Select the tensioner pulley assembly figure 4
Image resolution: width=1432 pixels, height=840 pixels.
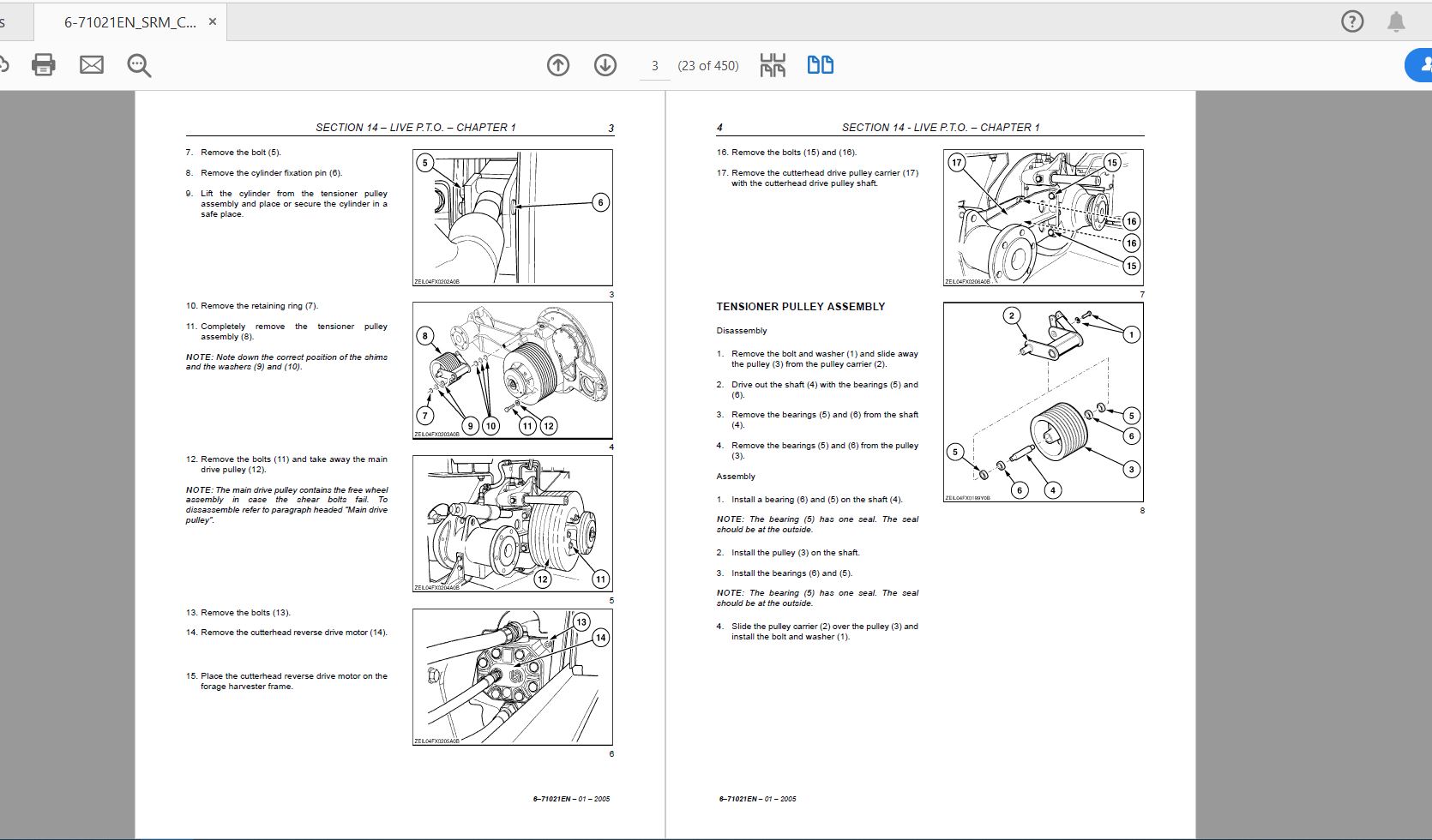(x=513, y=370)
